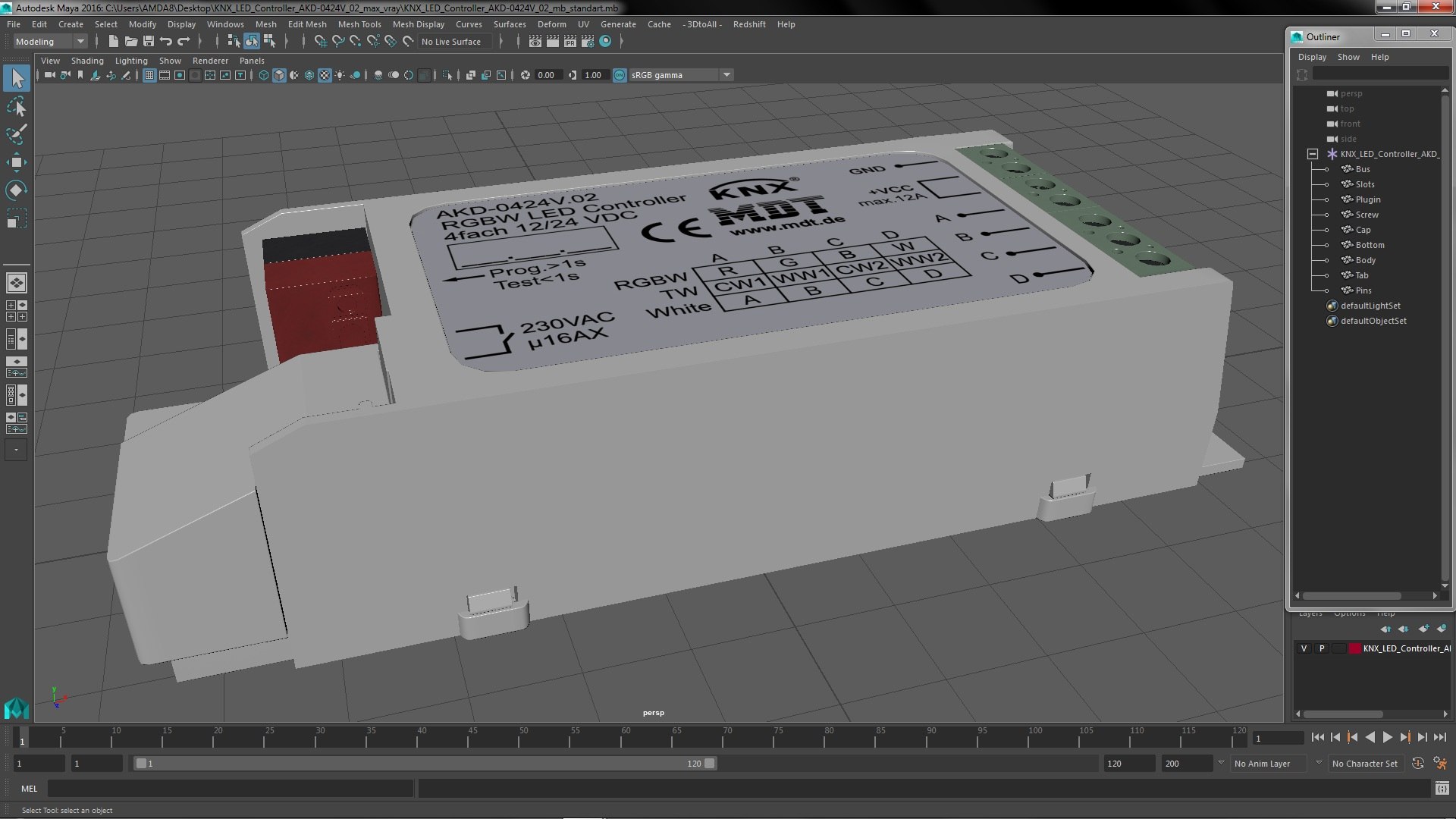The width and height of the screenshot is (1456, 819).
Task: Open the Script Editor icon
Action: click(1442, 789)
